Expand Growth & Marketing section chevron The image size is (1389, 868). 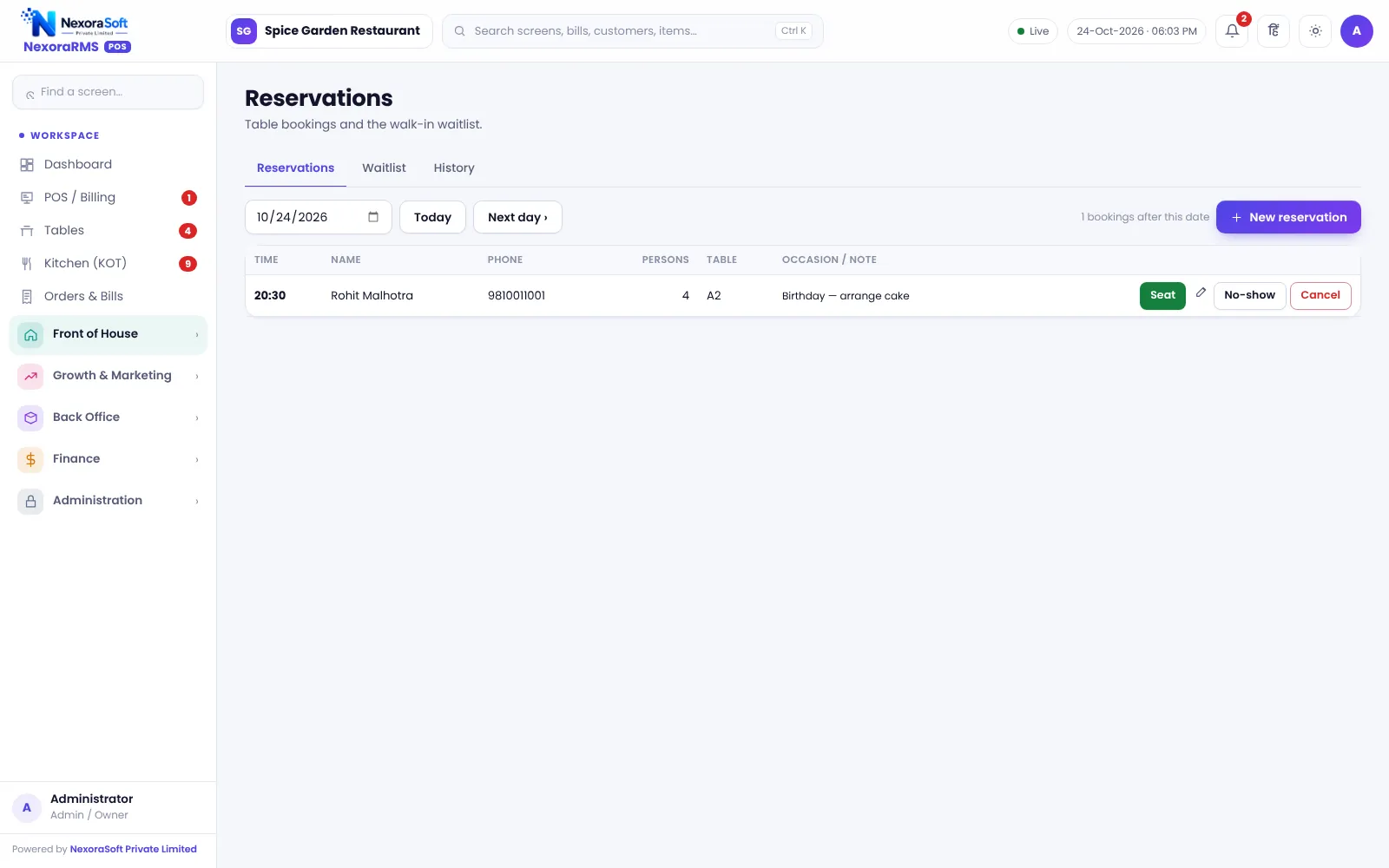197,377
